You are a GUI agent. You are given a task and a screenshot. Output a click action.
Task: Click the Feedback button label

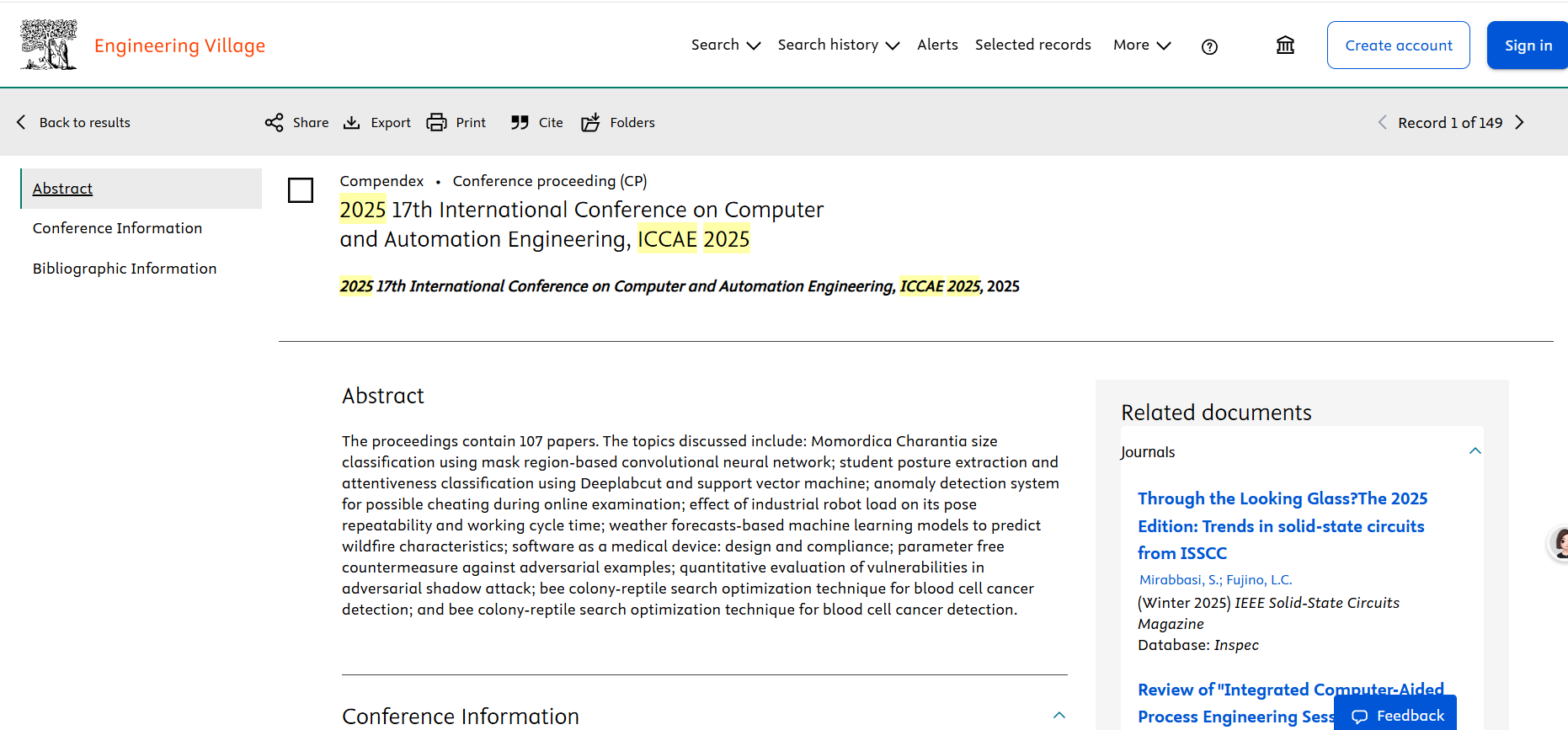(x=1411, y=716)
